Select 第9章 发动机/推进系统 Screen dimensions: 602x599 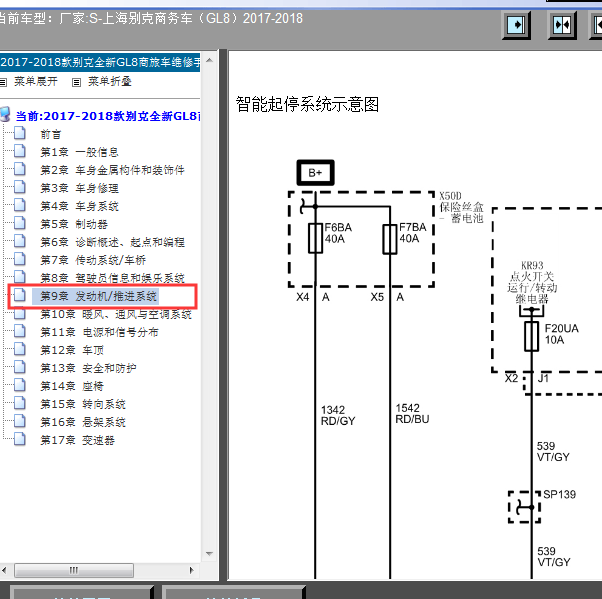[x=99, y=296]
